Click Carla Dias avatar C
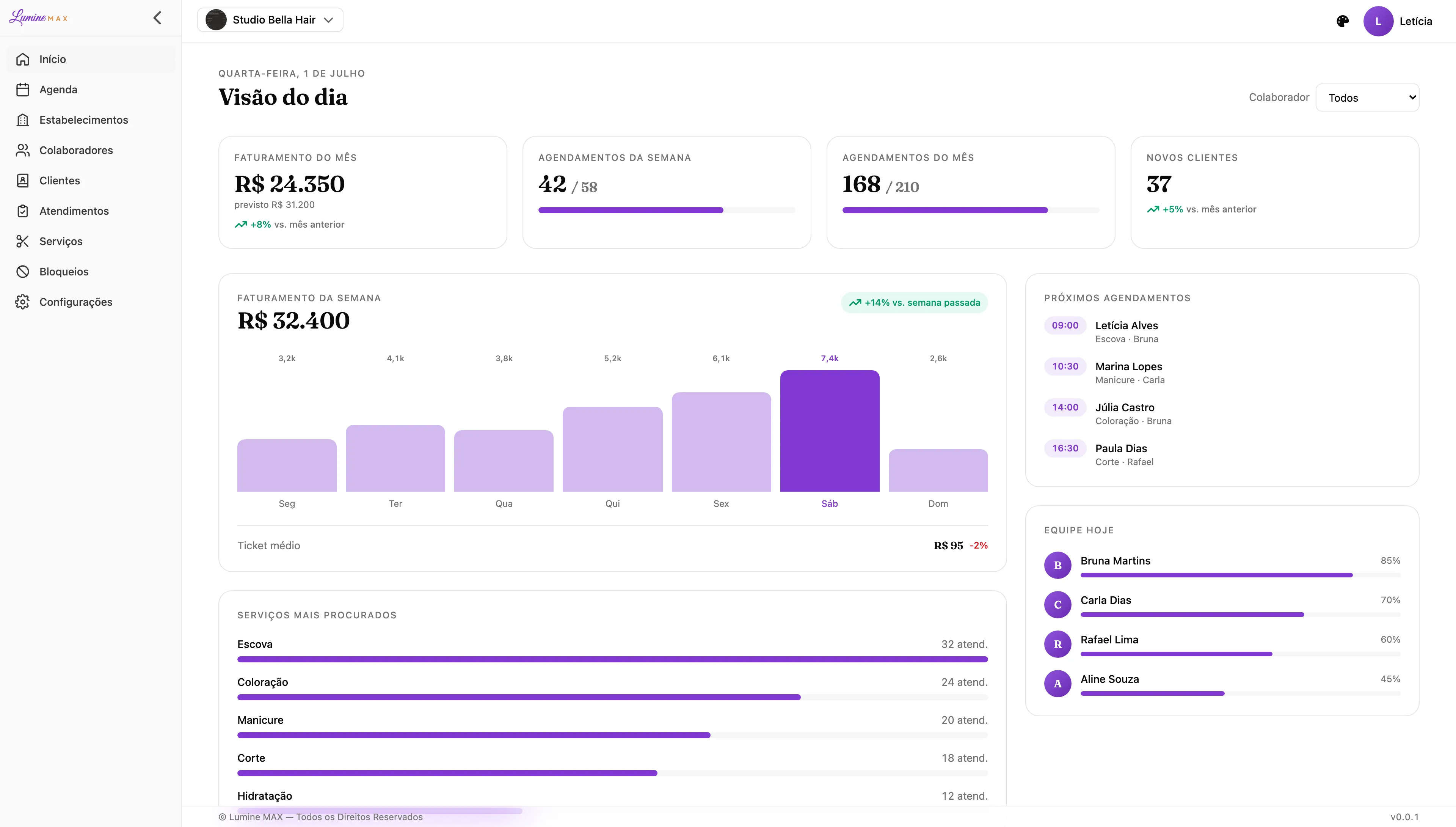1456x827 pixels. [1057, 604]
